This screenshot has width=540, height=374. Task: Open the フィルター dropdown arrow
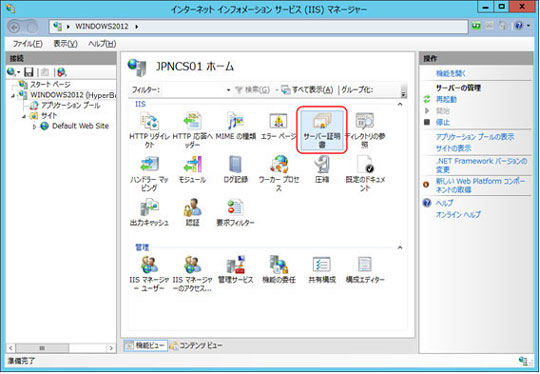pyautogui.click(x=228, y=90)
